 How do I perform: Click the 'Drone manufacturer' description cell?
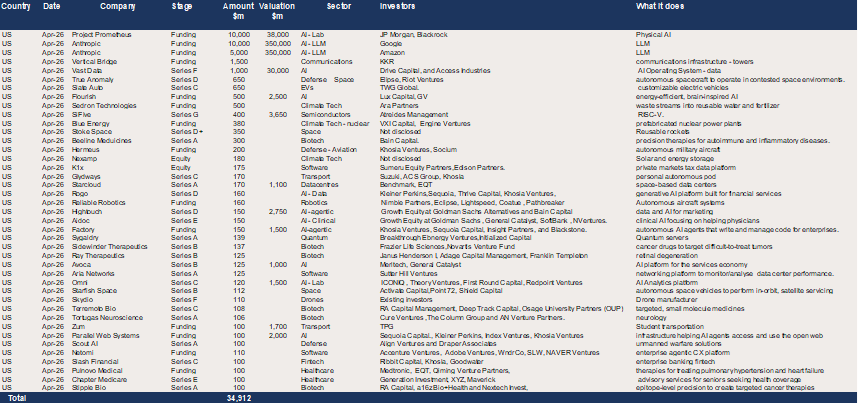click(x=666, y=299)
